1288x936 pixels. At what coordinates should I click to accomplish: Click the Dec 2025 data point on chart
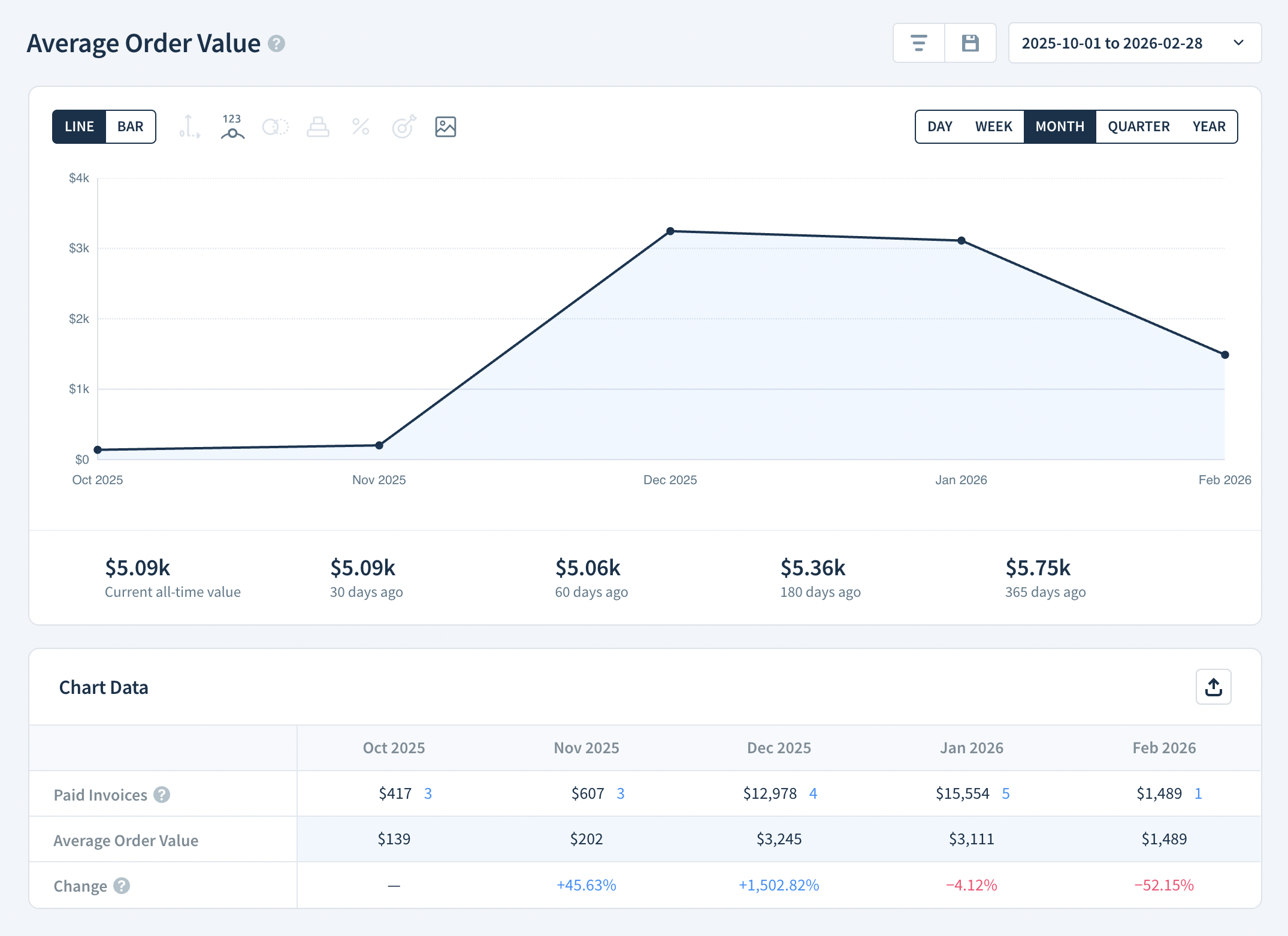point(670,231)
